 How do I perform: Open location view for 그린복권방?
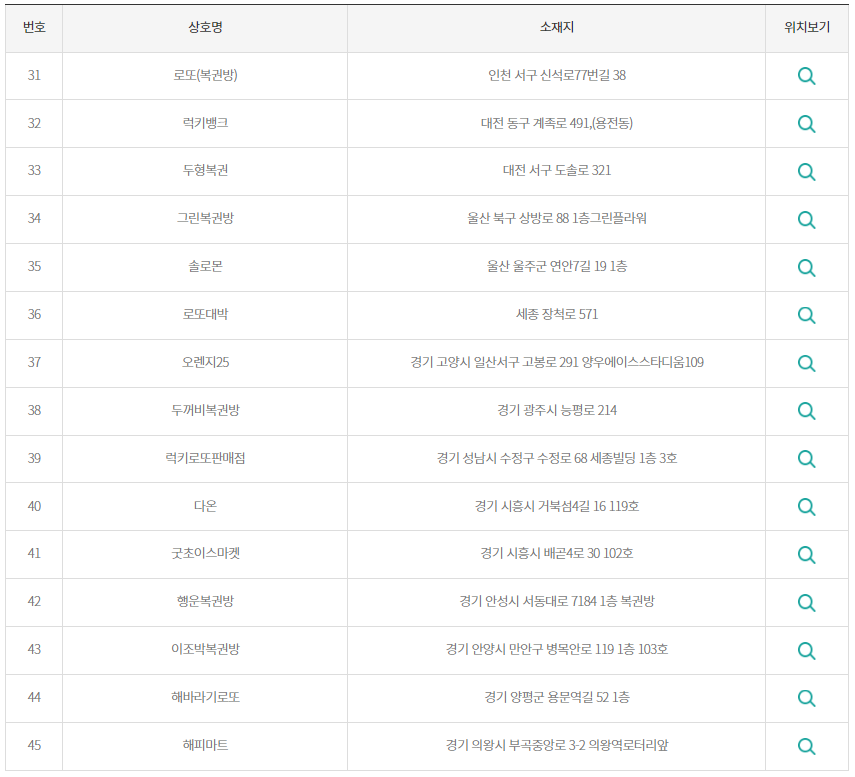(806, 220)
